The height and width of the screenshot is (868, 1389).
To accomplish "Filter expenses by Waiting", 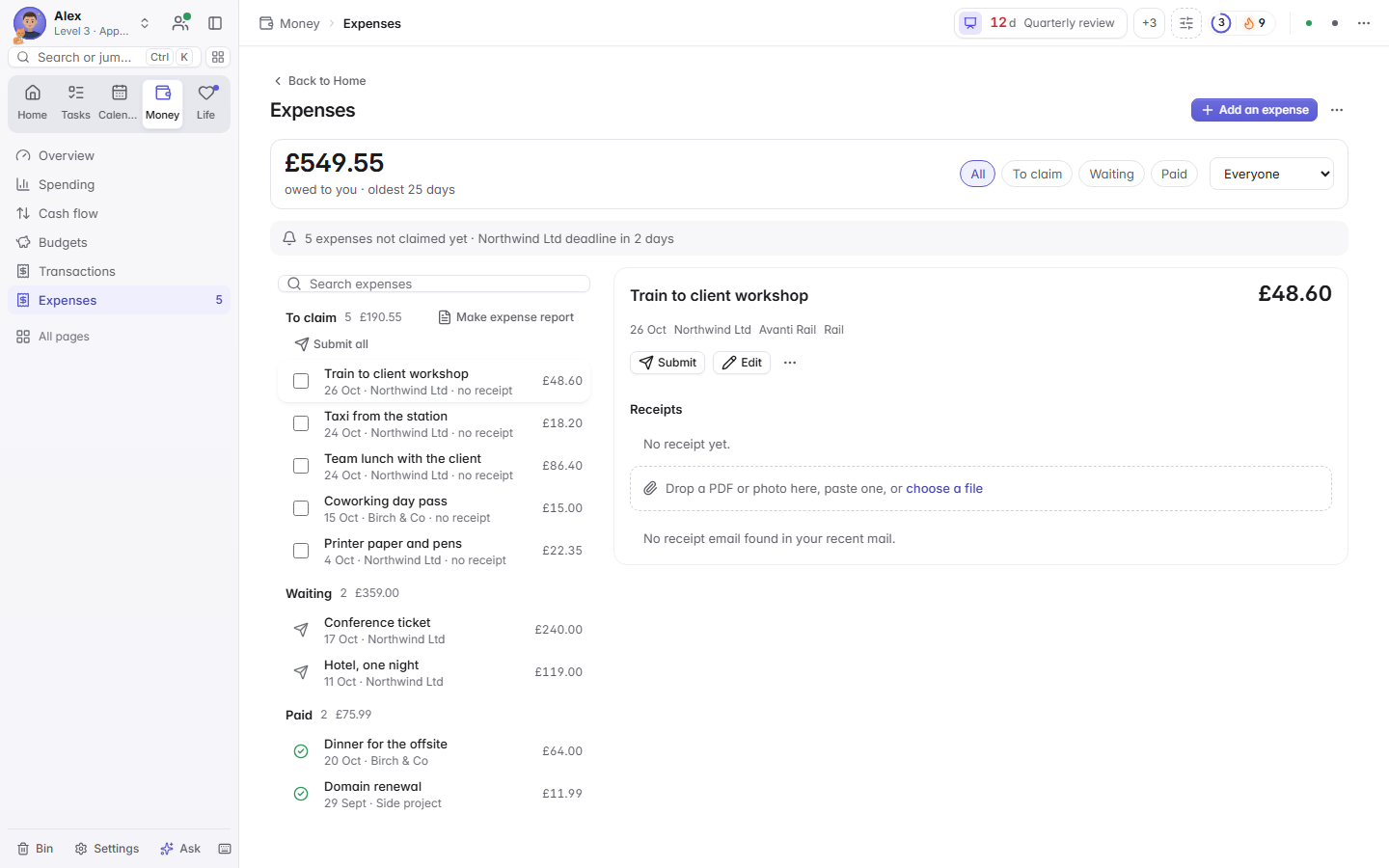I will point(1111,174).
